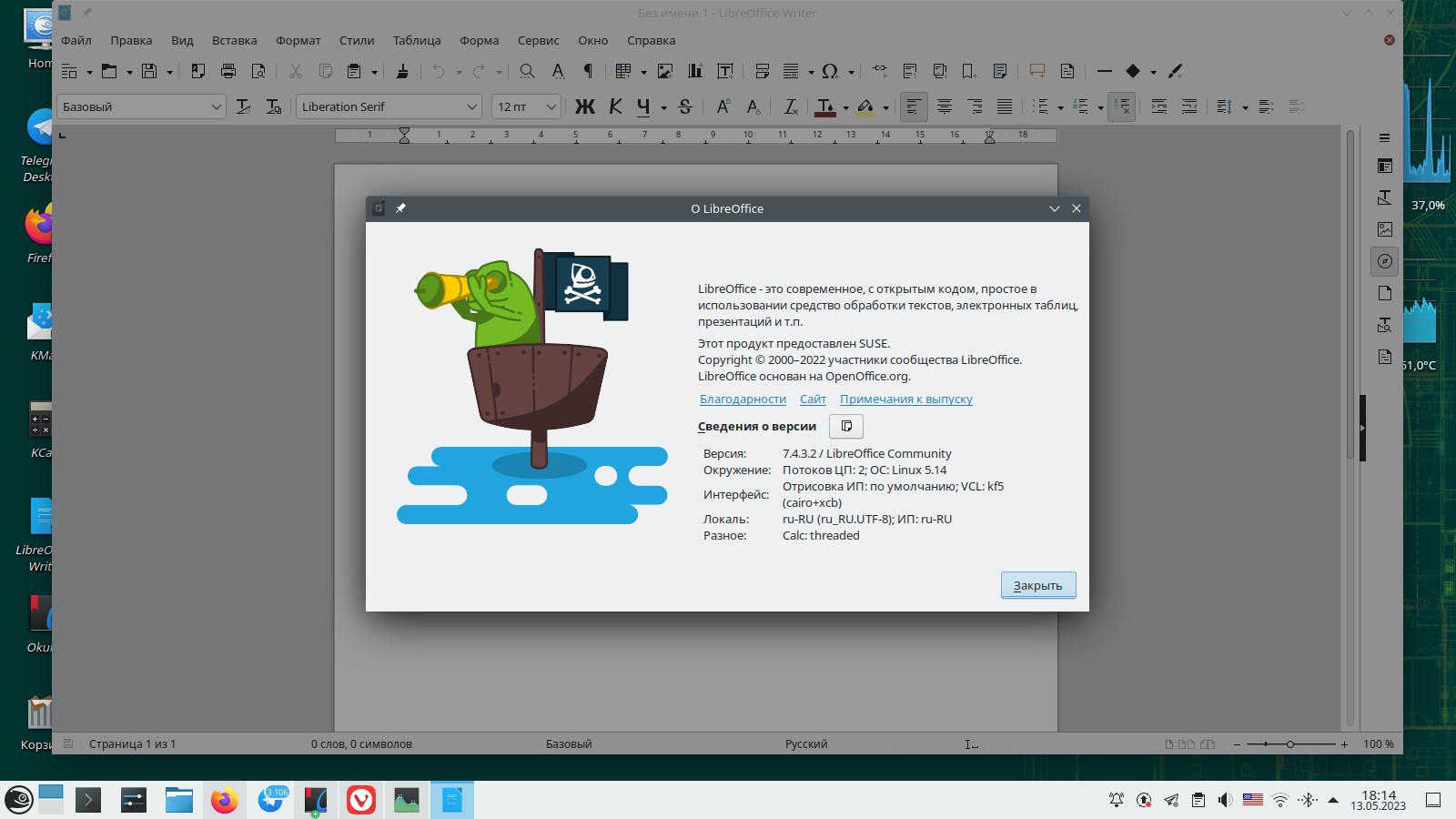Expand the font color dropdown arrow

845,107
